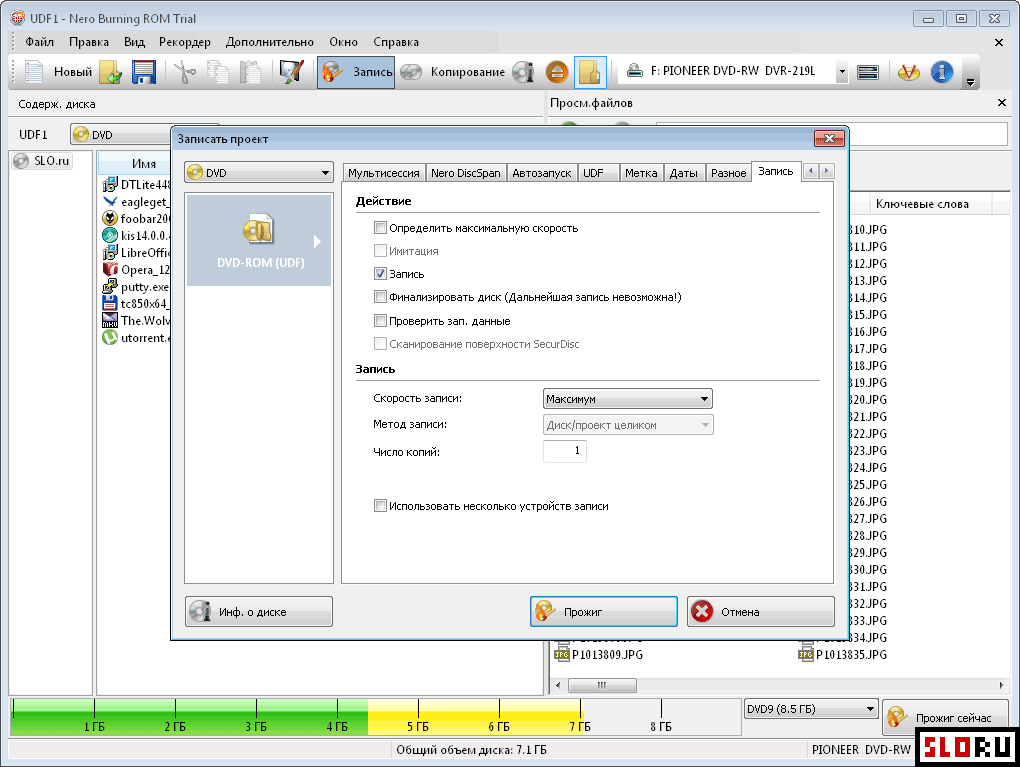Open the DVD9 (8.5 ГБ) capacity dropdown
The height and width of the screenshot is (767, 1020).
pos(811,709)
